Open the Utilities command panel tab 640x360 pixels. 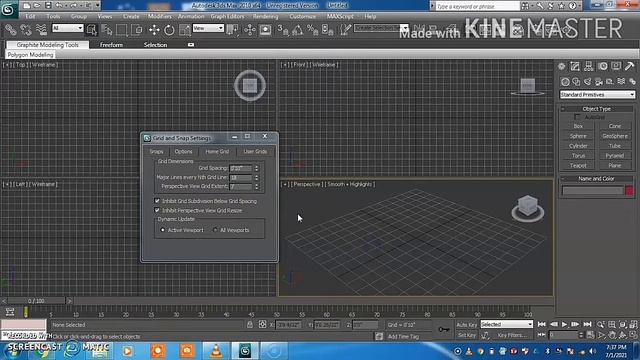click(x=629, y=66)
